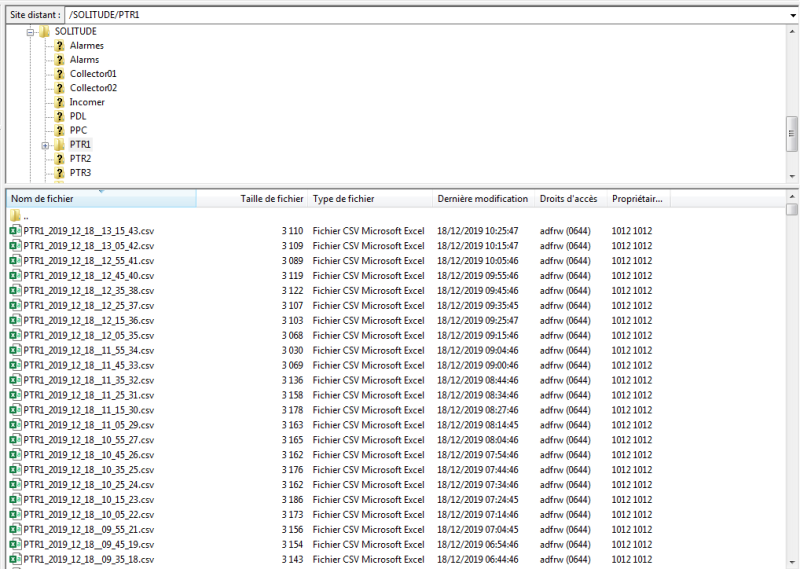Select file PTR1_2019_12_18__10_05_22.csv
This screenshot has width=800, height=569.
pos(89,515)
